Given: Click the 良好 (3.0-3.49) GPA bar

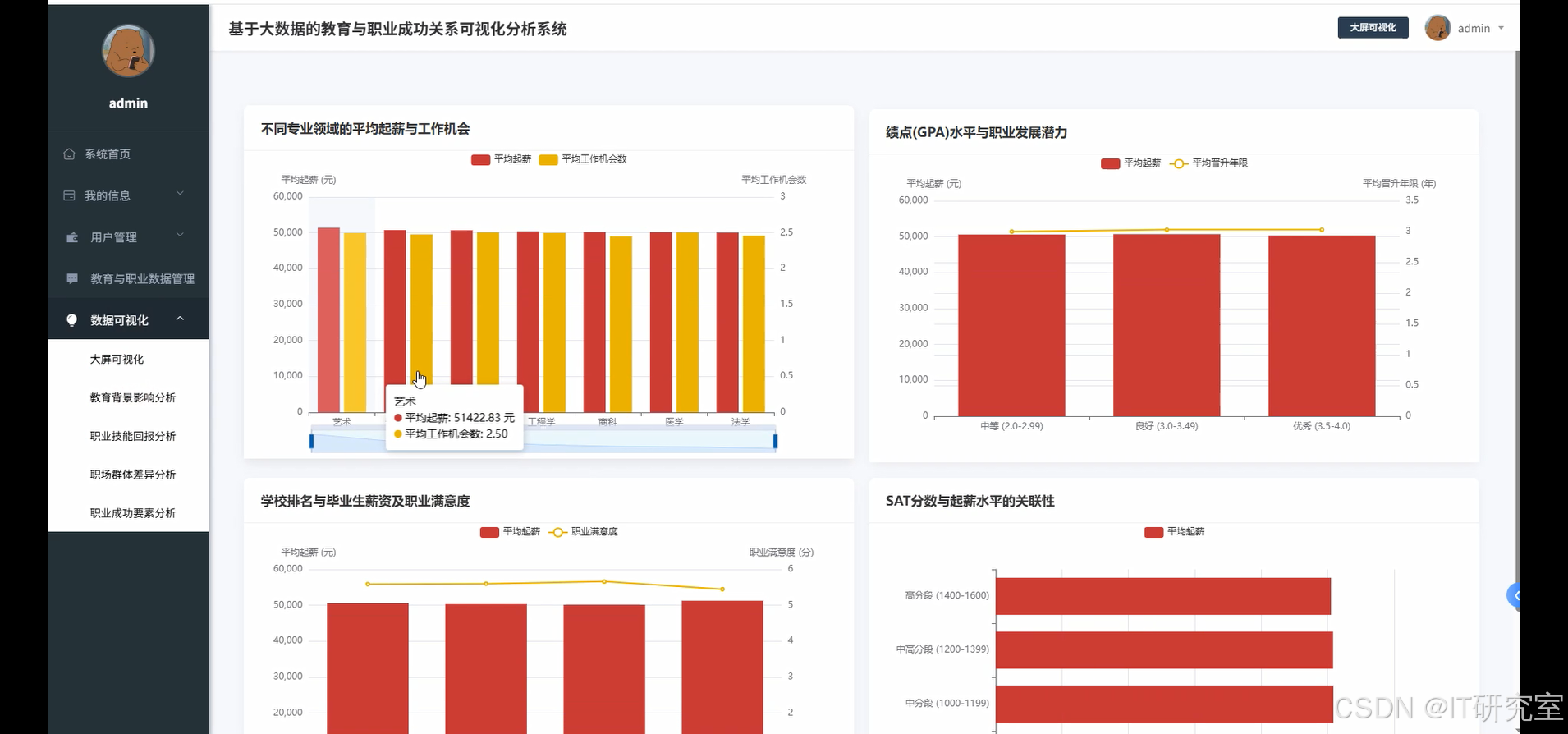Looking at the screenshot, I should (1167, 325).
